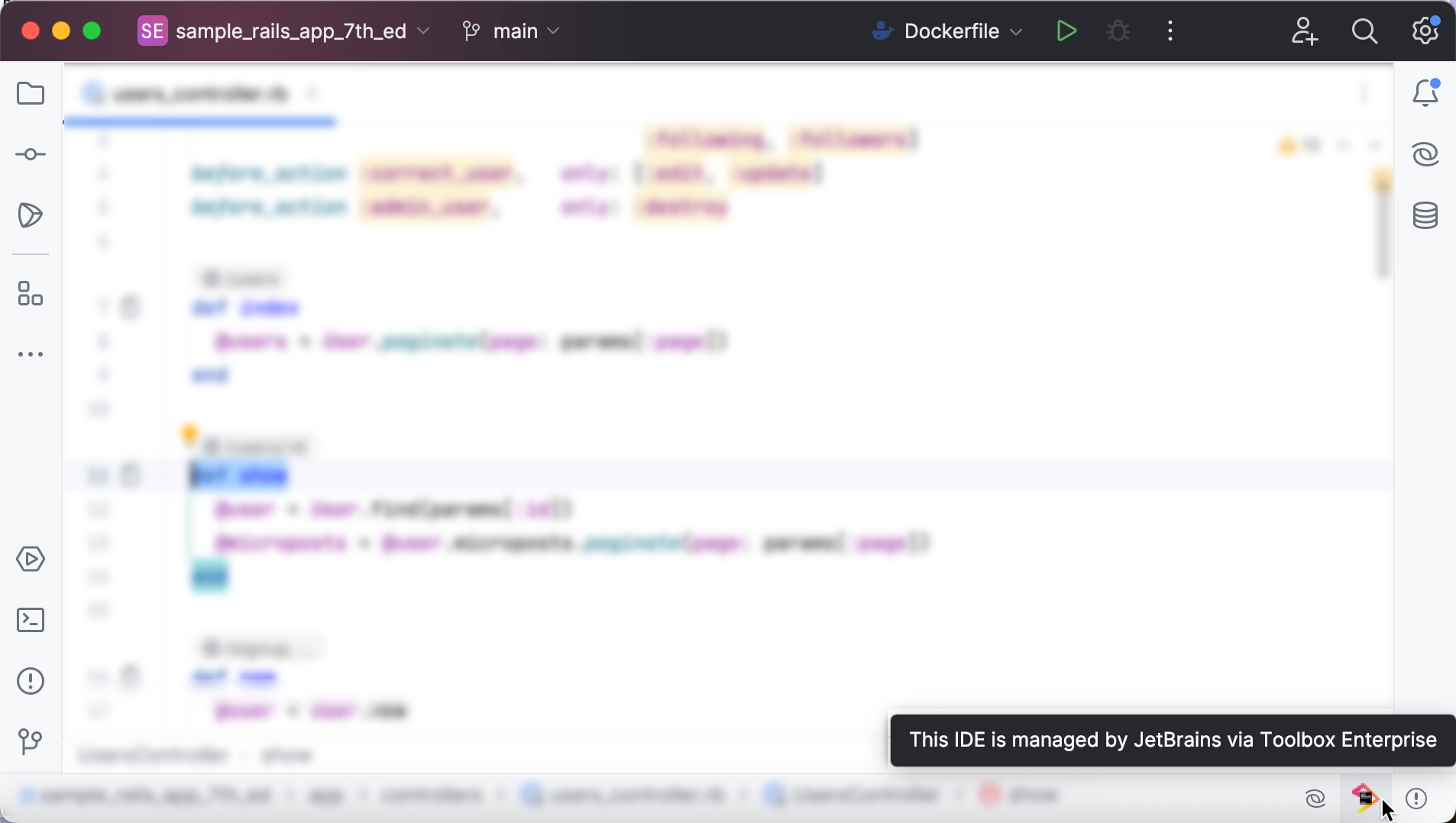The height and width of the screenshot is (823, 1456).
Task: Run the Dockerfile configuration
Action: (x=1066, y=31)
